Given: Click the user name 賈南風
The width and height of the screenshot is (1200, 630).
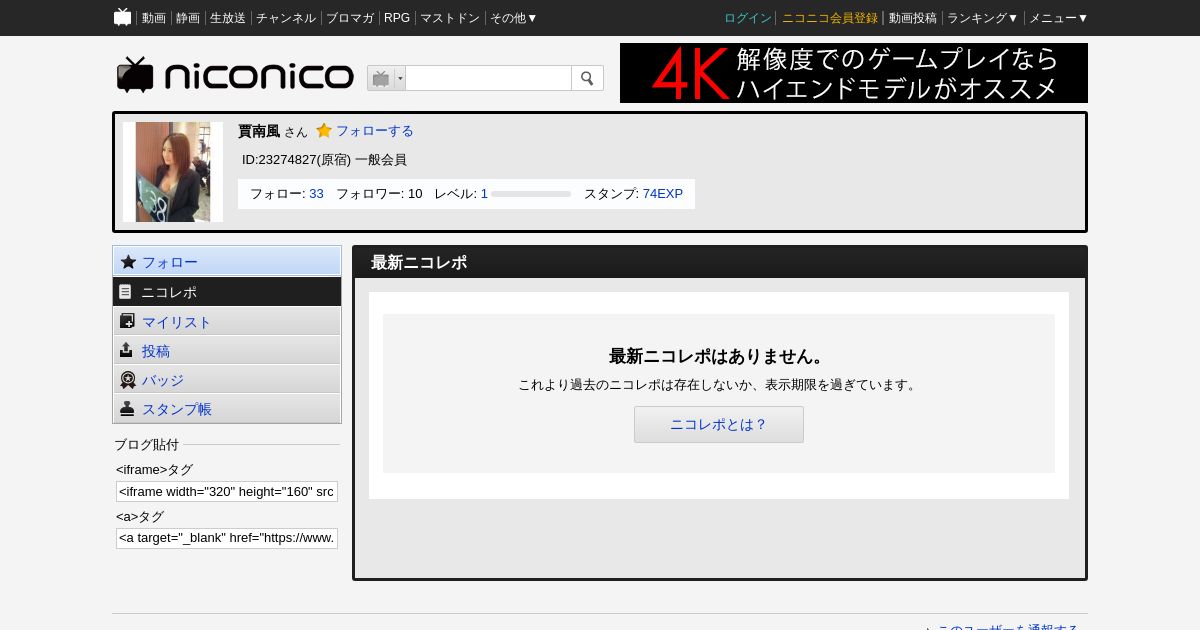Looking at the screenshot, I should pyautogui.click(x=259, y=131).
